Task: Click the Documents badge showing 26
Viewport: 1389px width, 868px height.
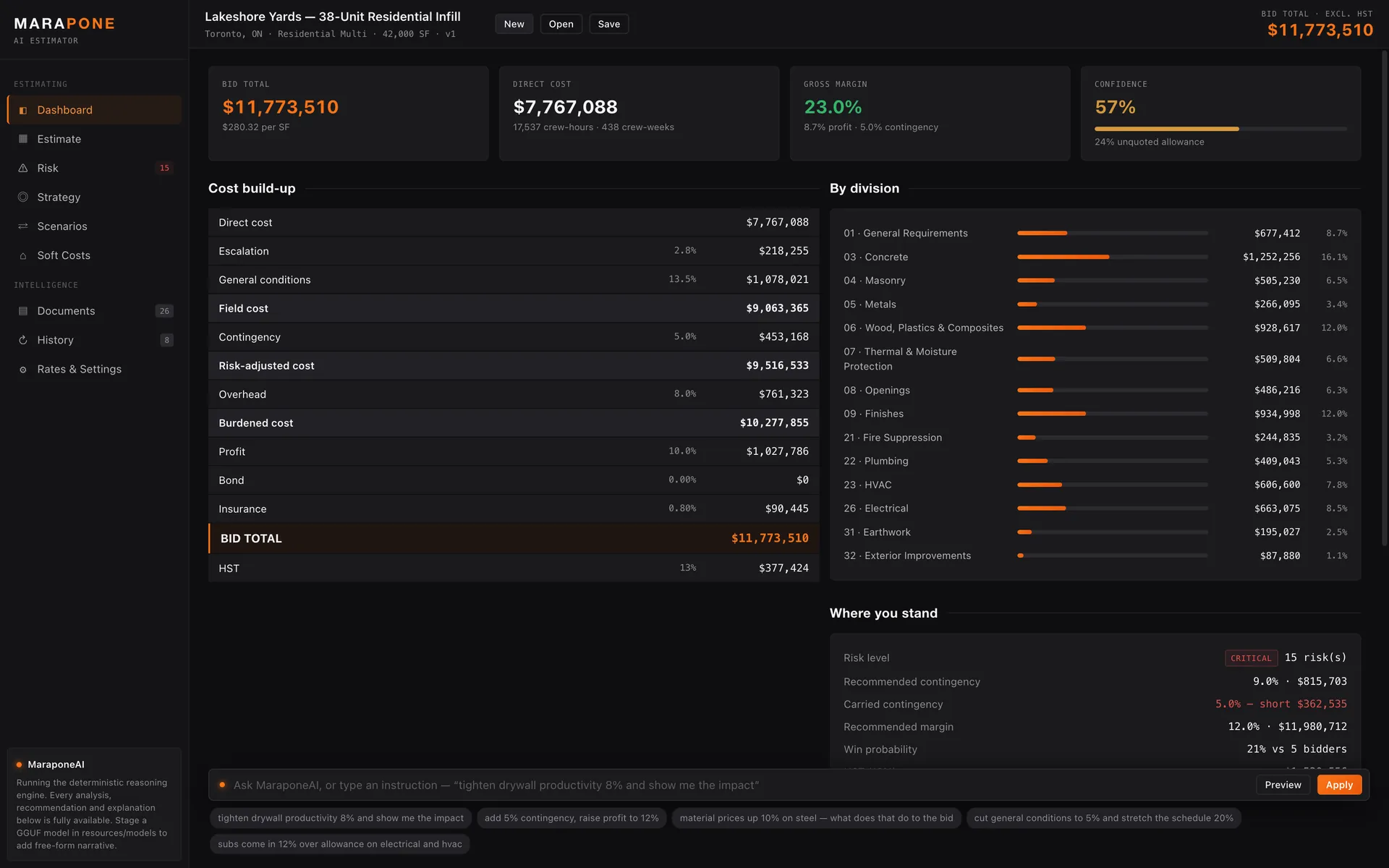Action: click(164, 311)
